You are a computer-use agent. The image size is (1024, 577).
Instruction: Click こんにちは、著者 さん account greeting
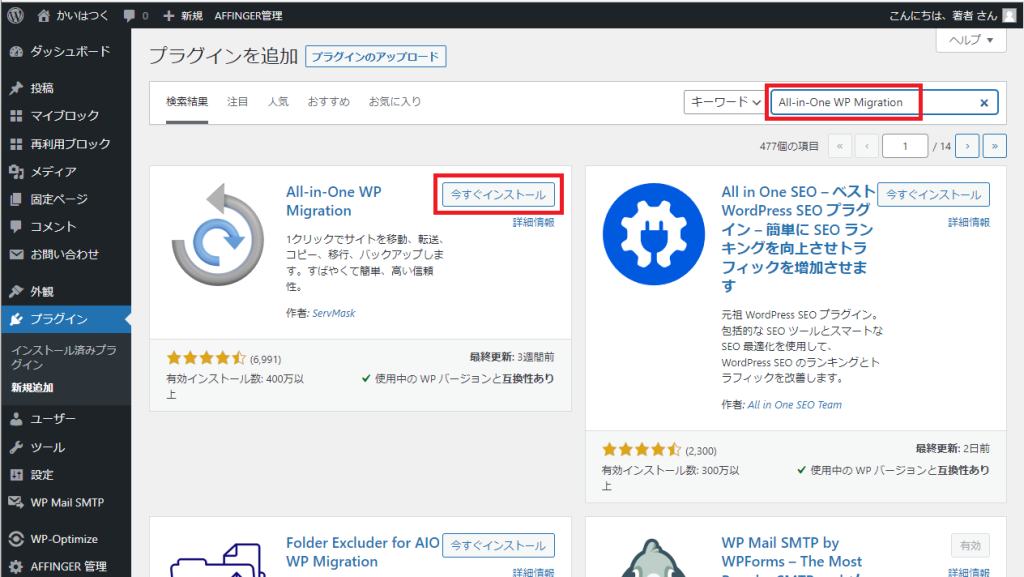pyautogui.click(x=943, y=16)
